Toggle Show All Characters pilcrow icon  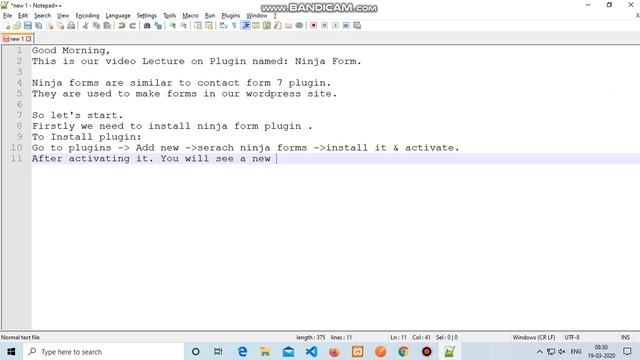(234, 26)
